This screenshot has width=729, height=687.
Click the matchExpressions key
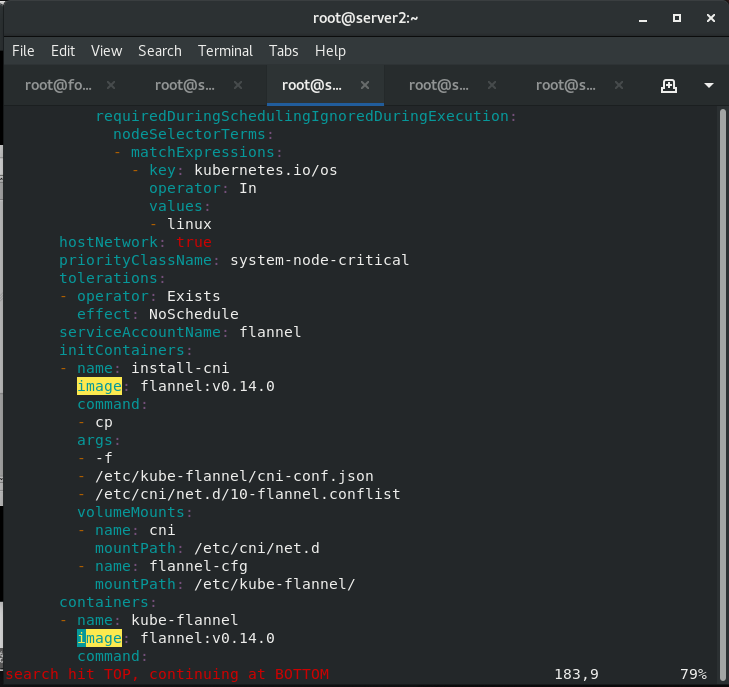203,152
